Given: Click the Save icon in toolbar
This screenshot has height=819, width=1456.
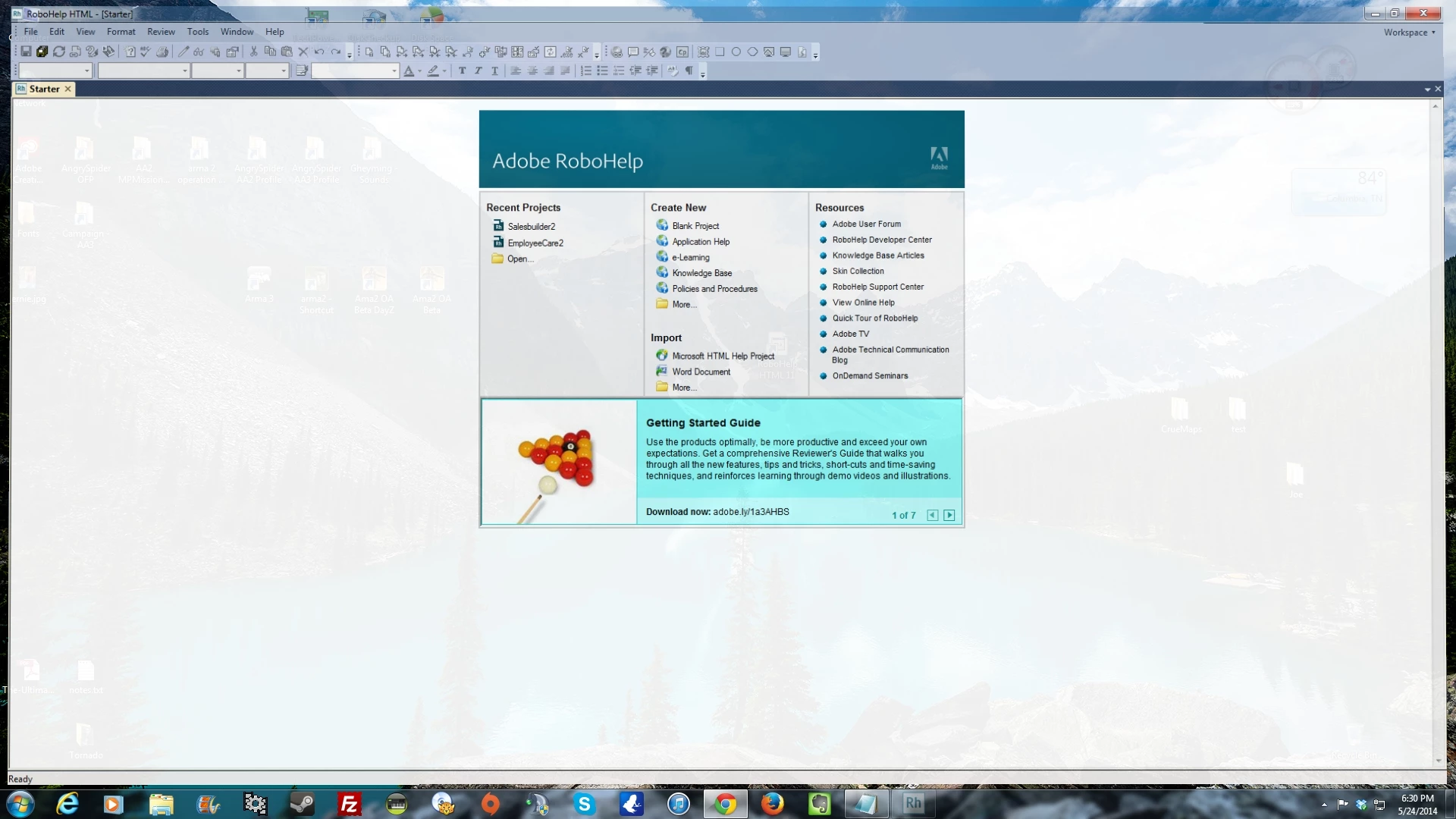Looking at the screenshot, I should click(26, 52).
